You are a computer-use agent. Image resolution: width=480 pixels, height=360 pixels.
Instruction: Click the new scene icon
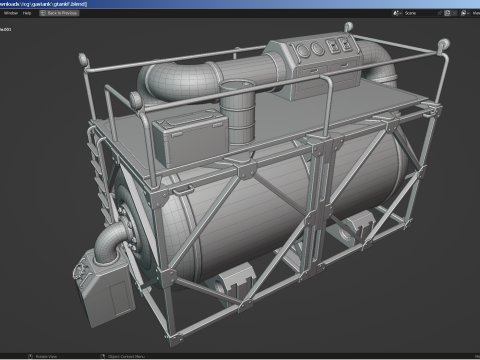point(447,13)
